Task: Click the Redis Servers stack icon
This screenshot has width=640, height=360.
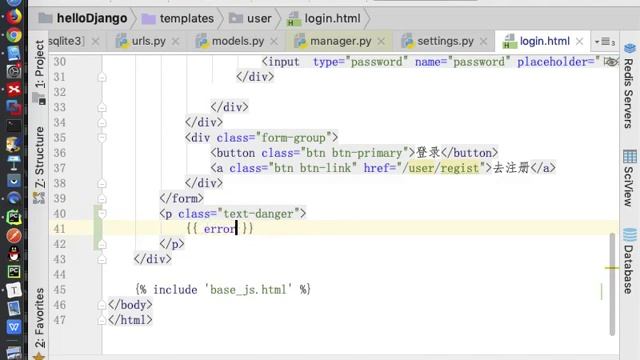Action: pyautogui.click(x=629, y=49)
